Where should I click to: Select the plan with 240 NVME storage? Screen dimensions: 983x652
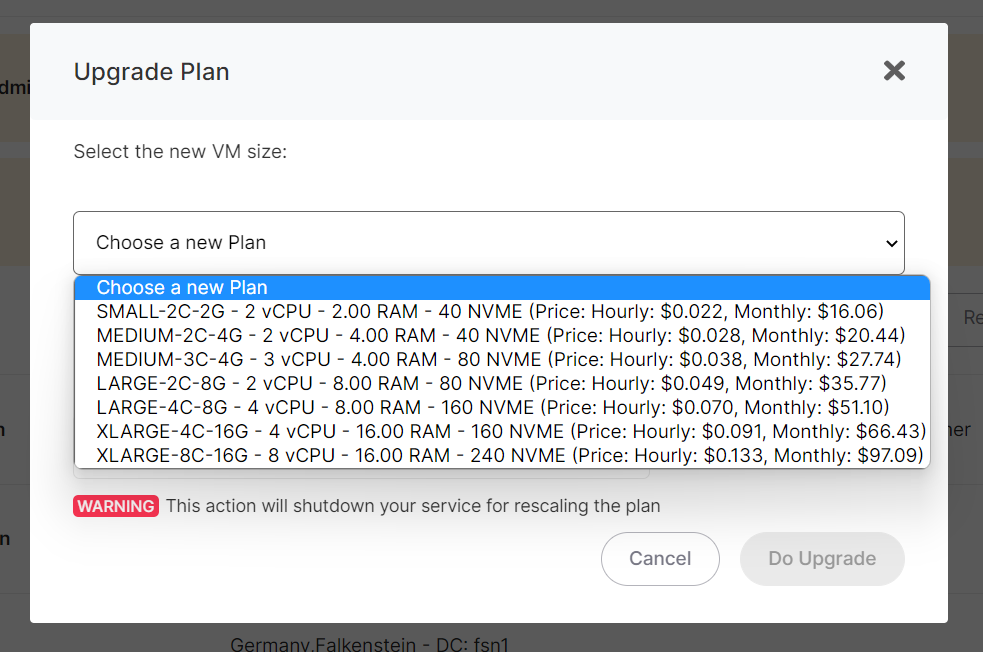coord(400,456)
